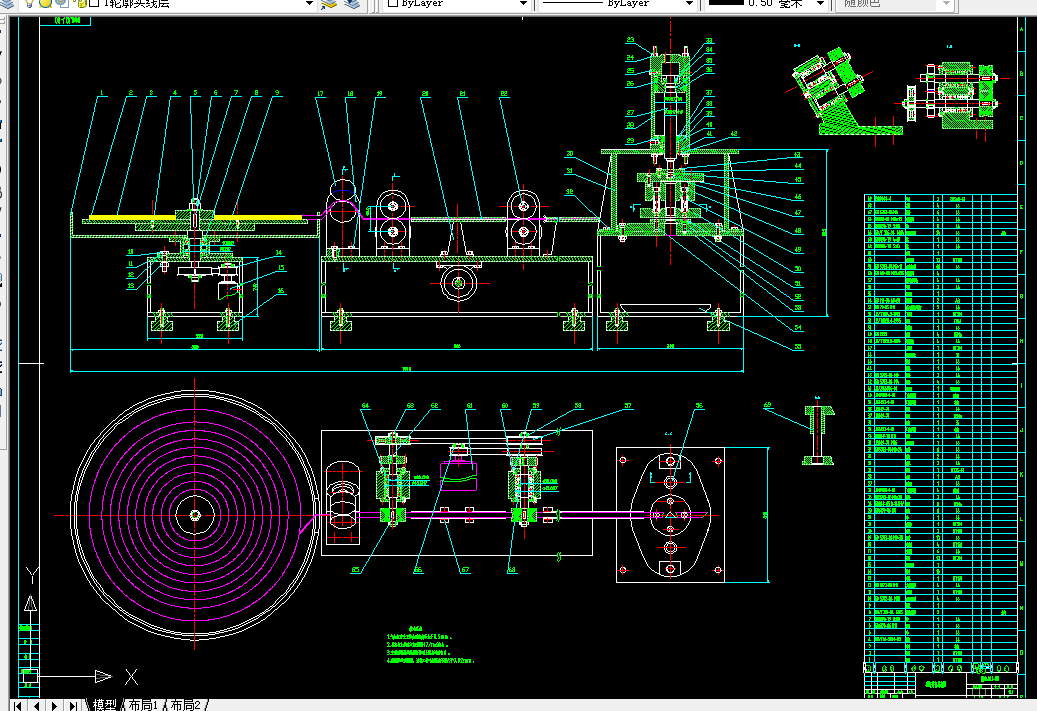Open the 0.50 lineweight dropdown

click(x=821, y=3)
